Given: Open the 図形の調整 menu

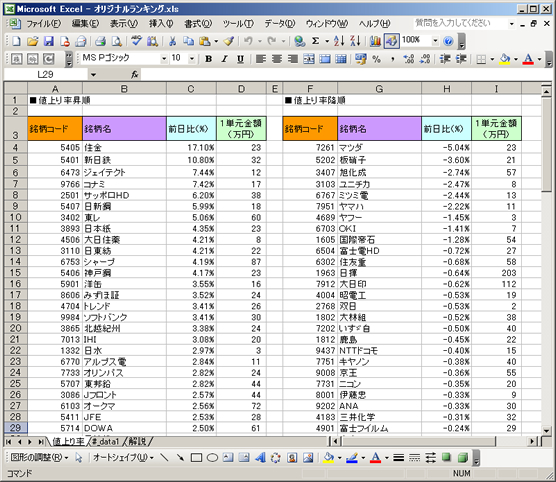Looking at the screenshot, I should (x=39, y=458).
